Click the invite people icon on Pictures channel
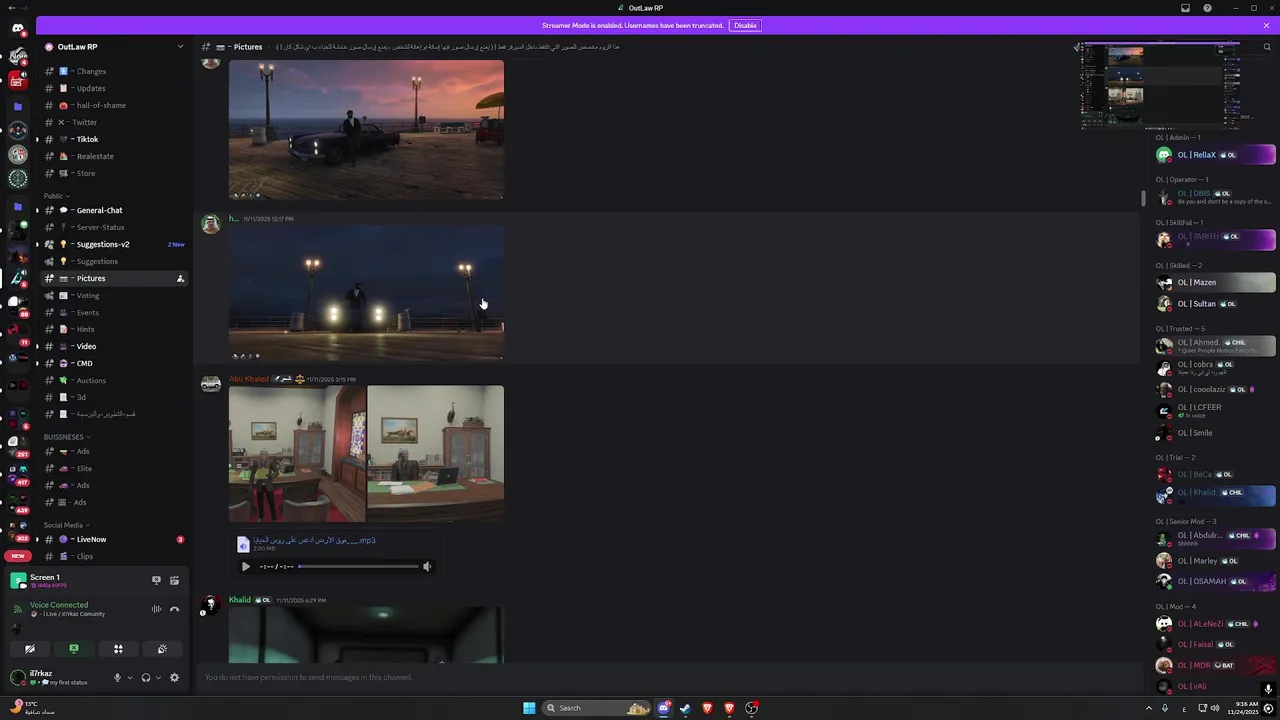The image size is (1280, 720). (180, 278)
